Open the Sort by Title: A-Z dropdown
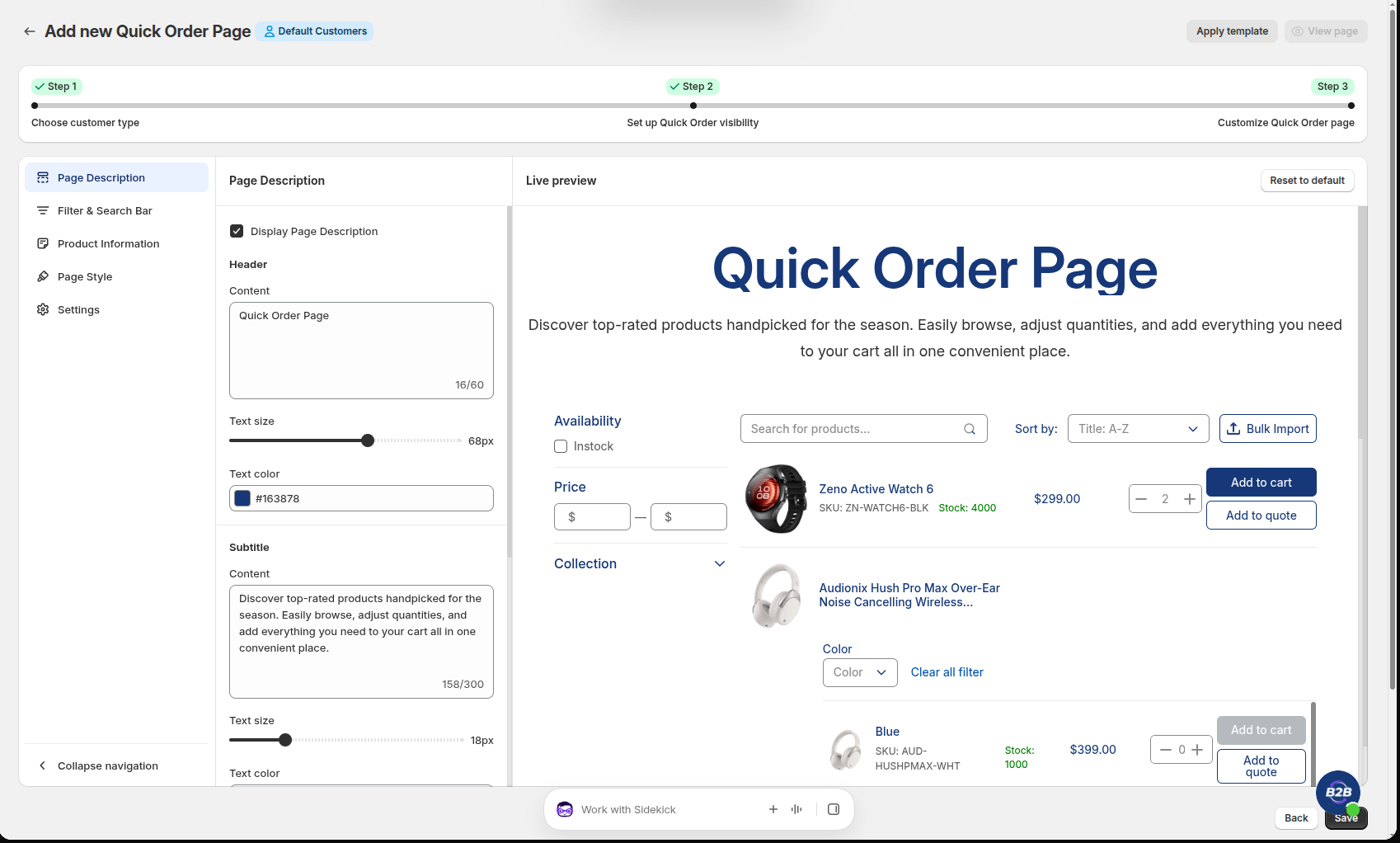 click(1138, 429)
